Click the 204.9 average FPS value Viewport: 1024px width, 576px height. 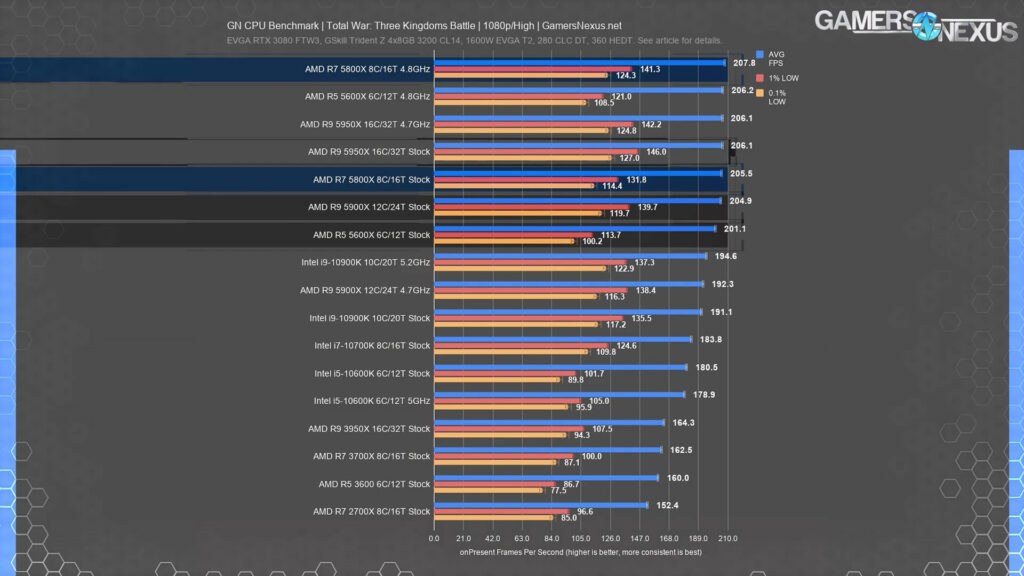click(741, 201)
